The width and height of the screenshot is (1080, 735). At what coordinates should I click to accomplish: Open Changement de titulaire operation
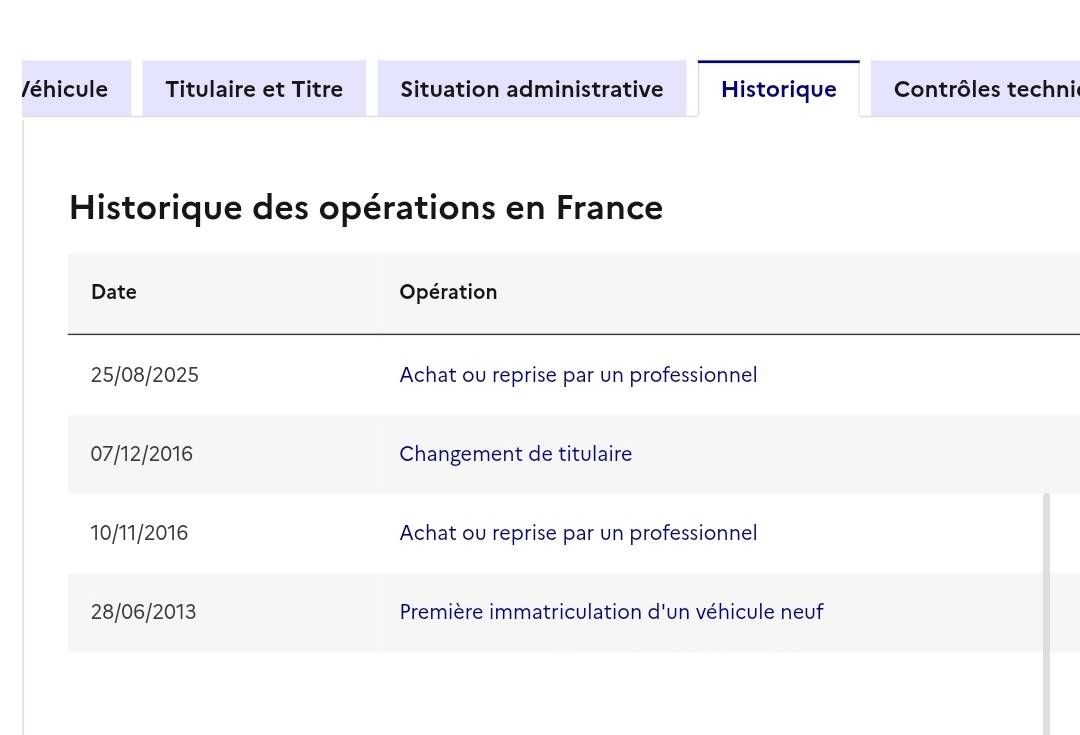tap(515, 454)
